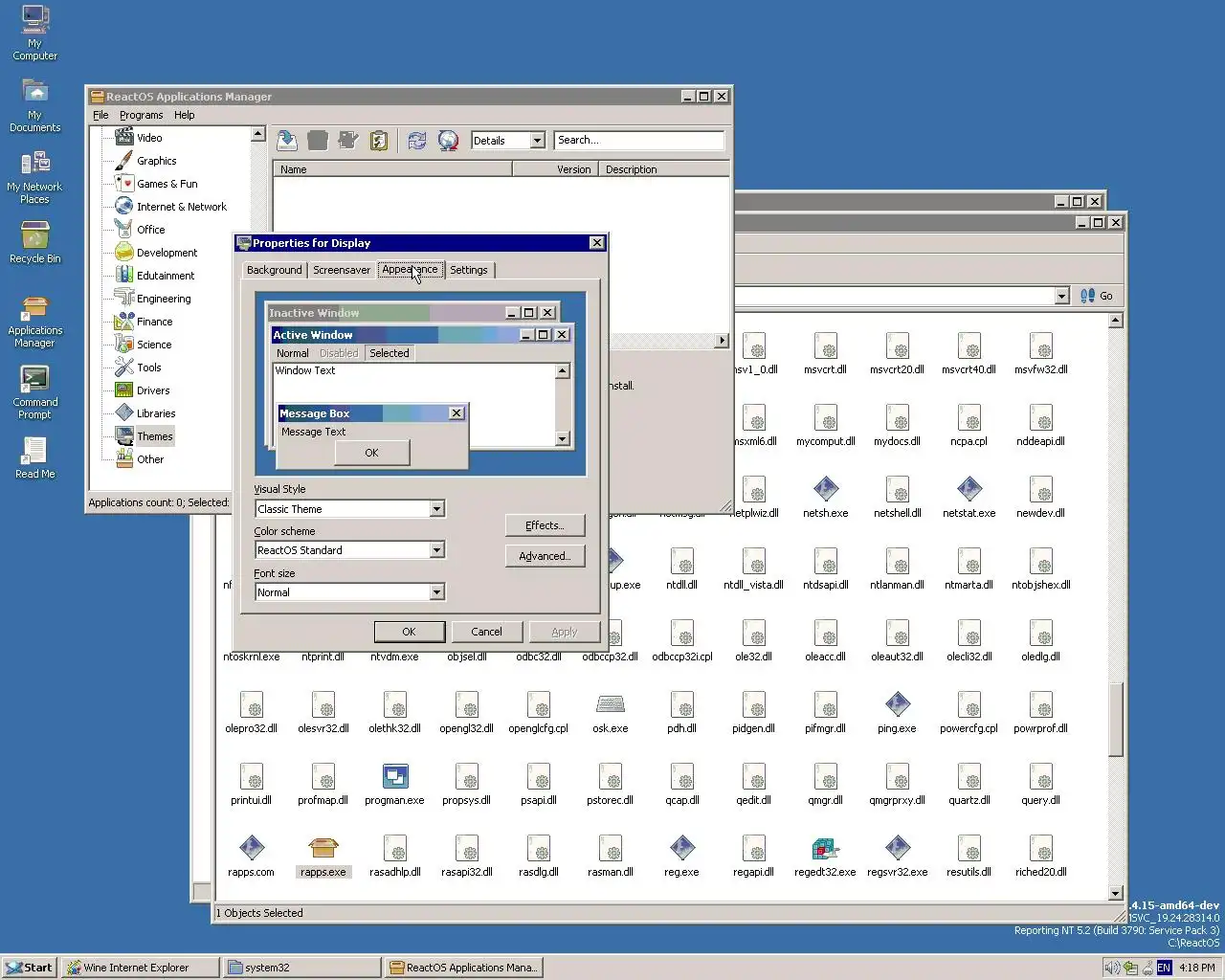Click the preview message box OK button
Viewport: 1225px width, 980px height.
[x=371, y=453]
